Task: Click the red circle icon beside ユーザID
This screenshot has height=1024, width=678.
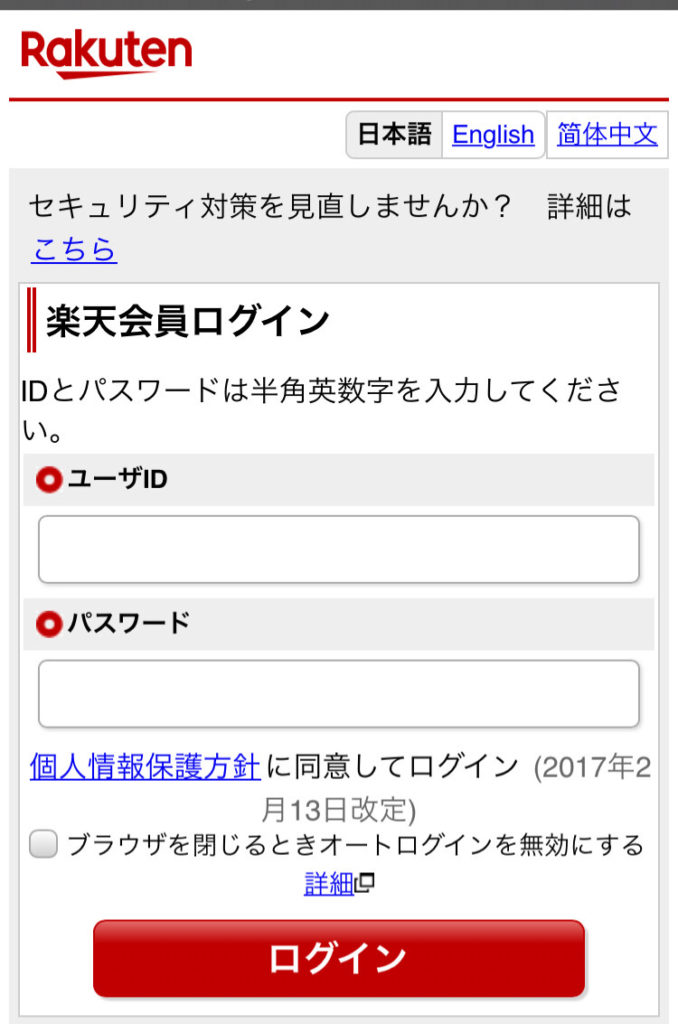Action: 49,479
